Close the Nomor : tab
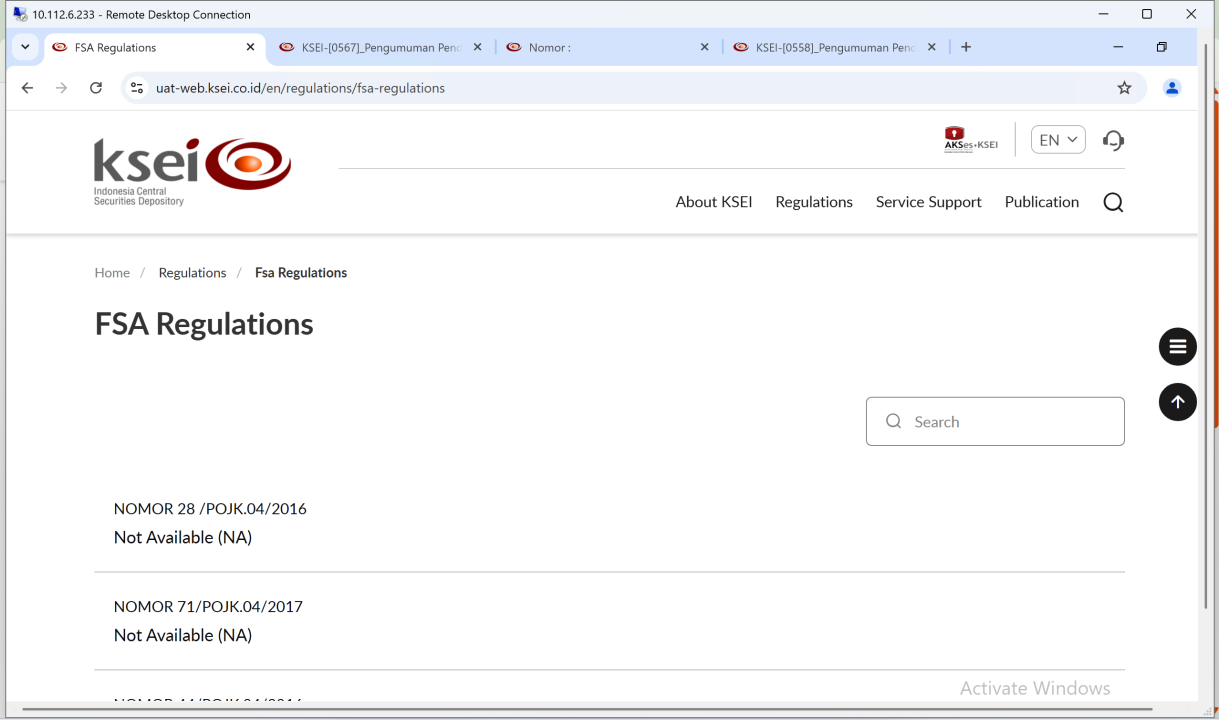Image resolution: width=1219 pixels, height=720 pixels. [704, 47]
